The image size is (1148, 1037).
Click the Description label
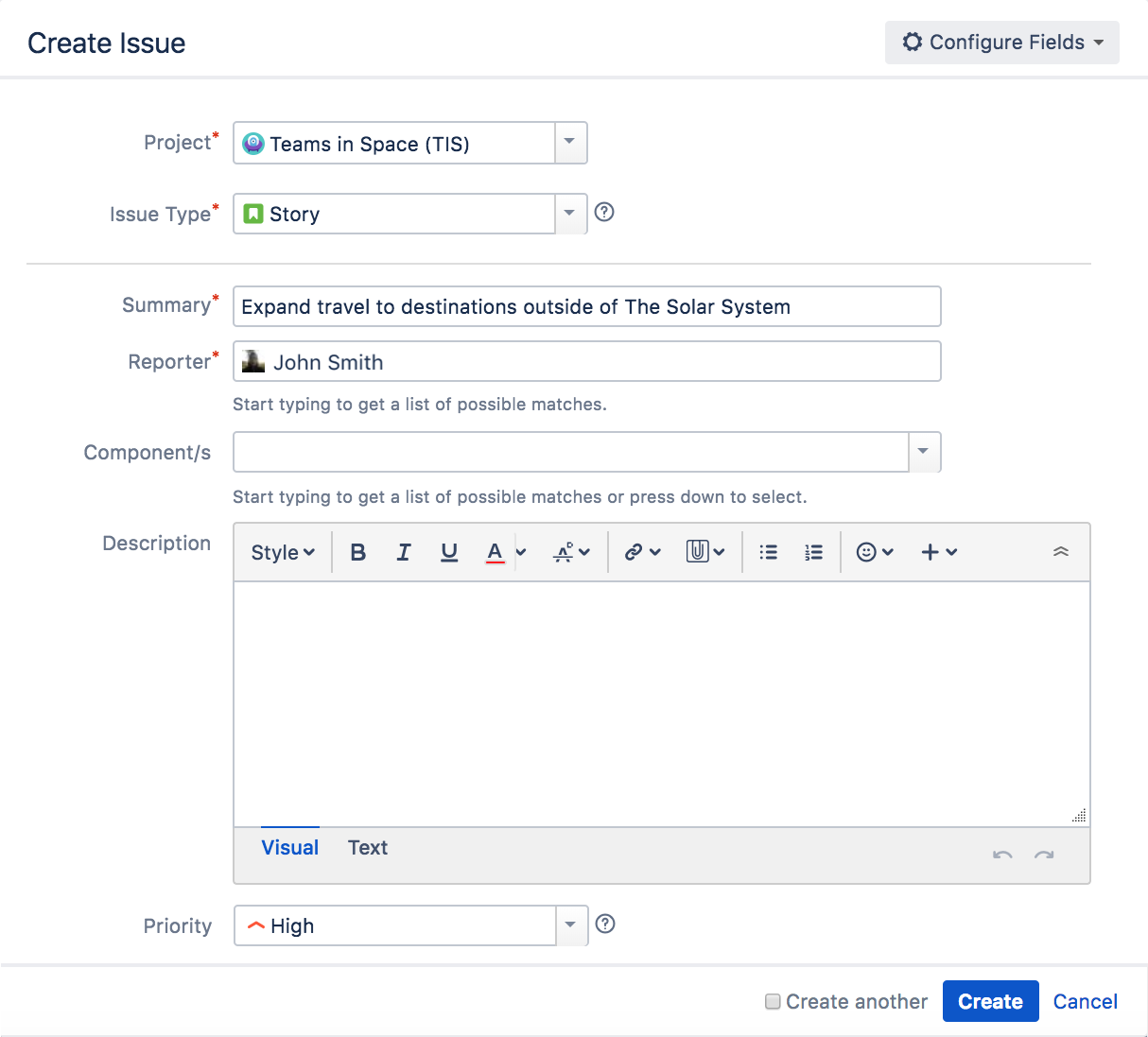click(157, 544)
